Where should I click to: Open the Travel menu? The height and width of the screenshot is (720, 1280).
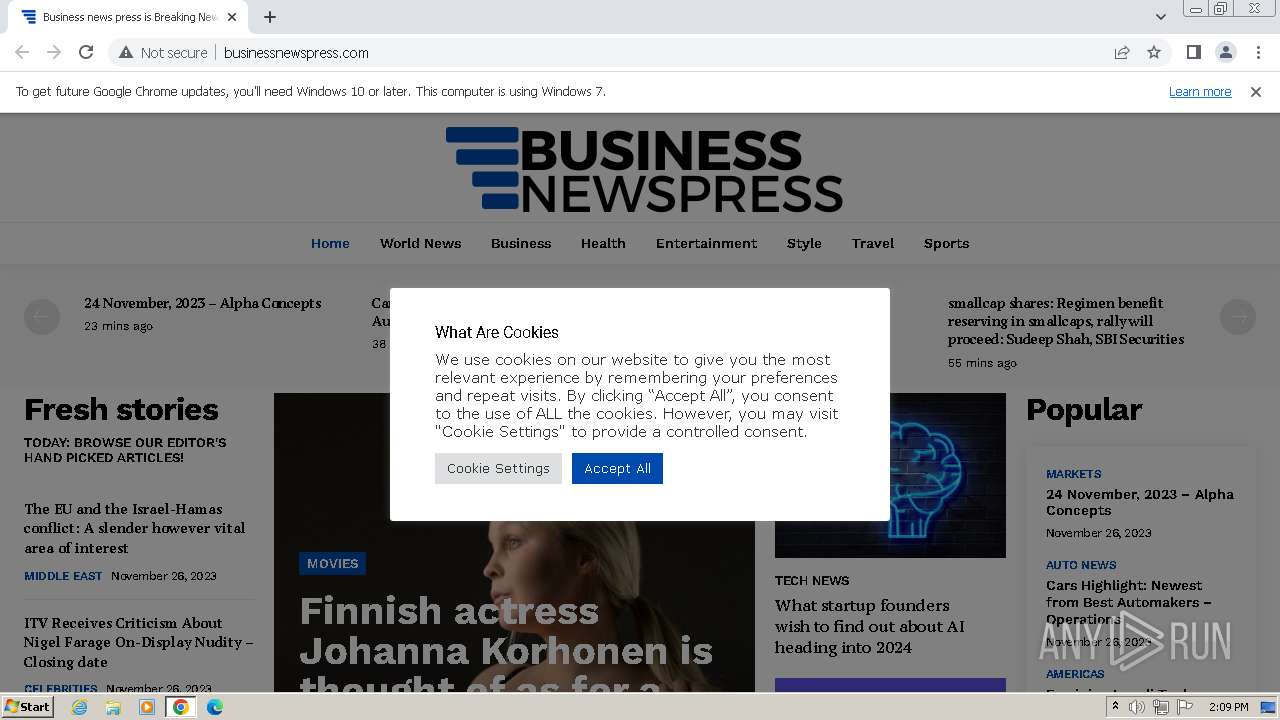click(x=873, y=243)
